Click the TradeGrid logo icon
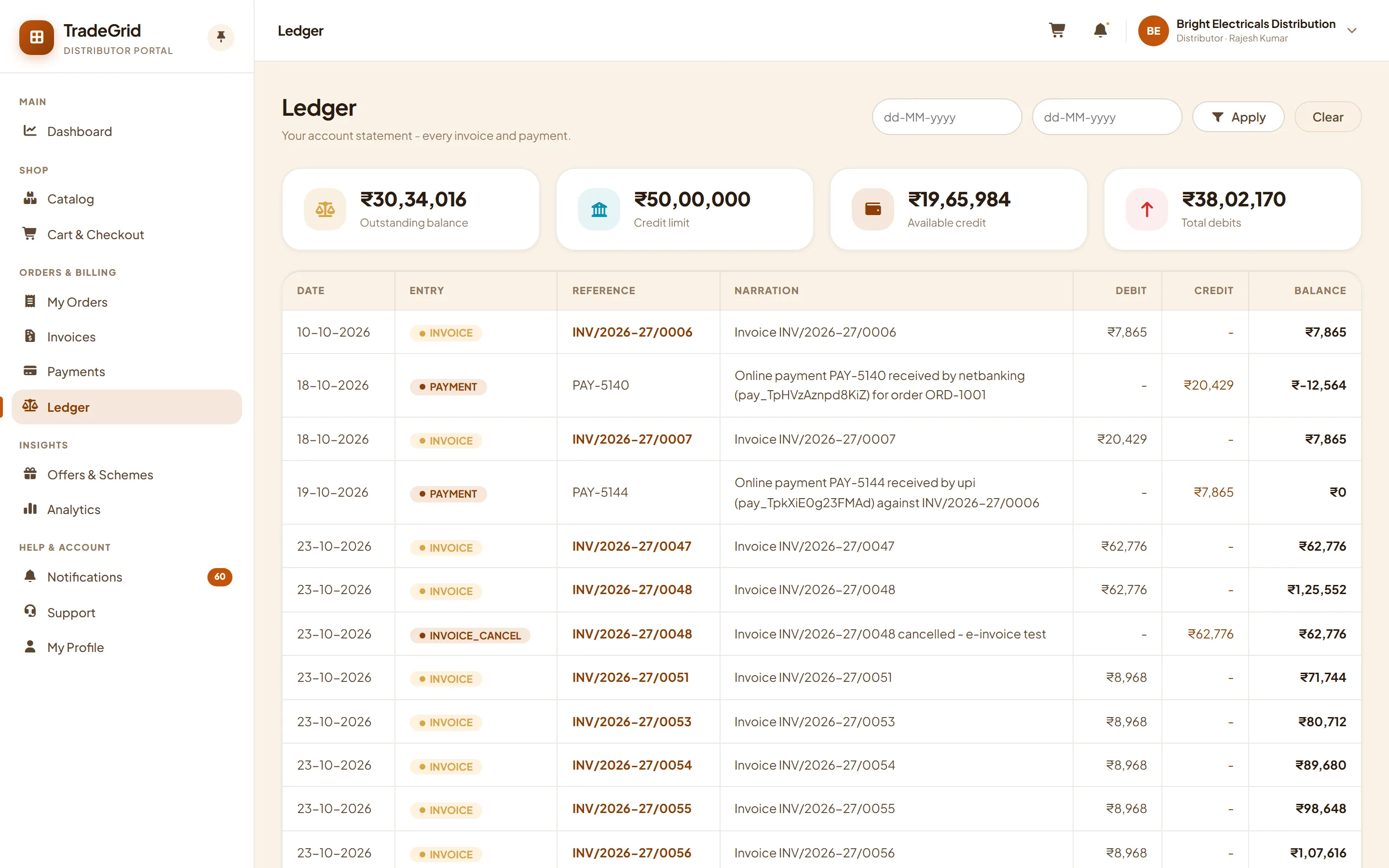1389x868 pixels. click(x=37, y=37)
